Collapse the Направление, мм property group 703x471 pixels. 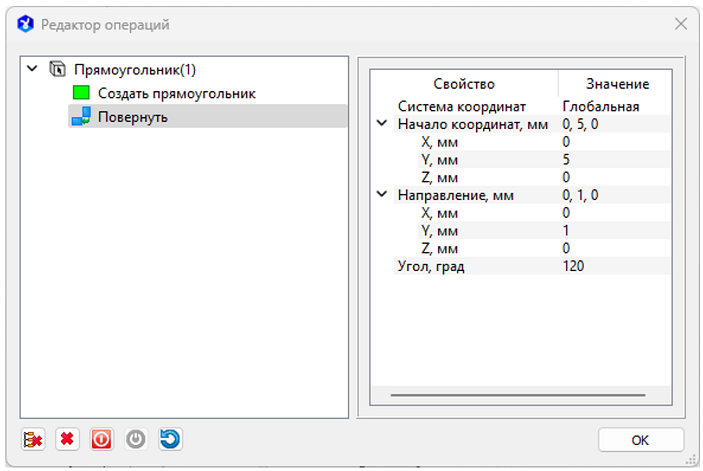click(x=381, y=195)
